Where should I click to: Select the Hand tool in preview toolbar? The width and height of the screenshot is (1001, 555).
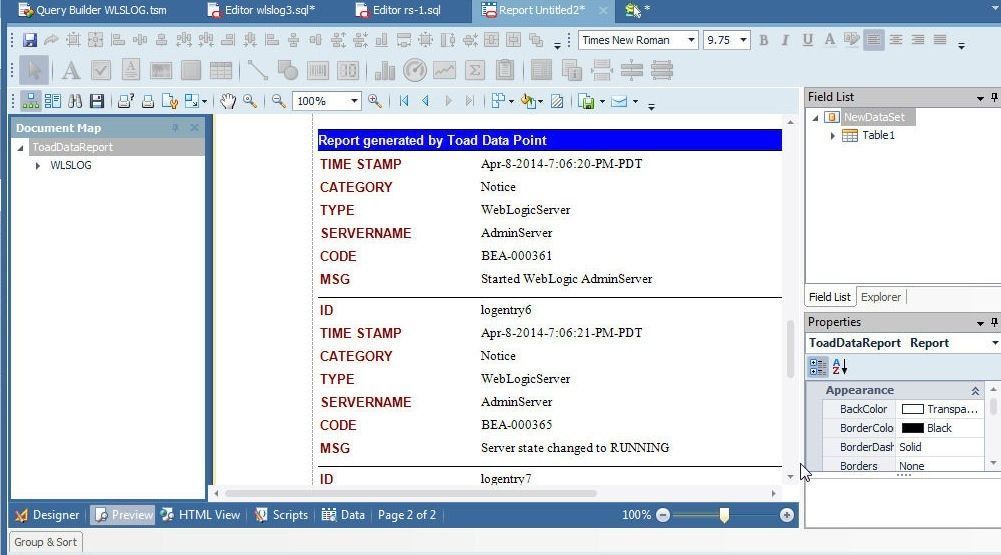click(x=228, y=101)
